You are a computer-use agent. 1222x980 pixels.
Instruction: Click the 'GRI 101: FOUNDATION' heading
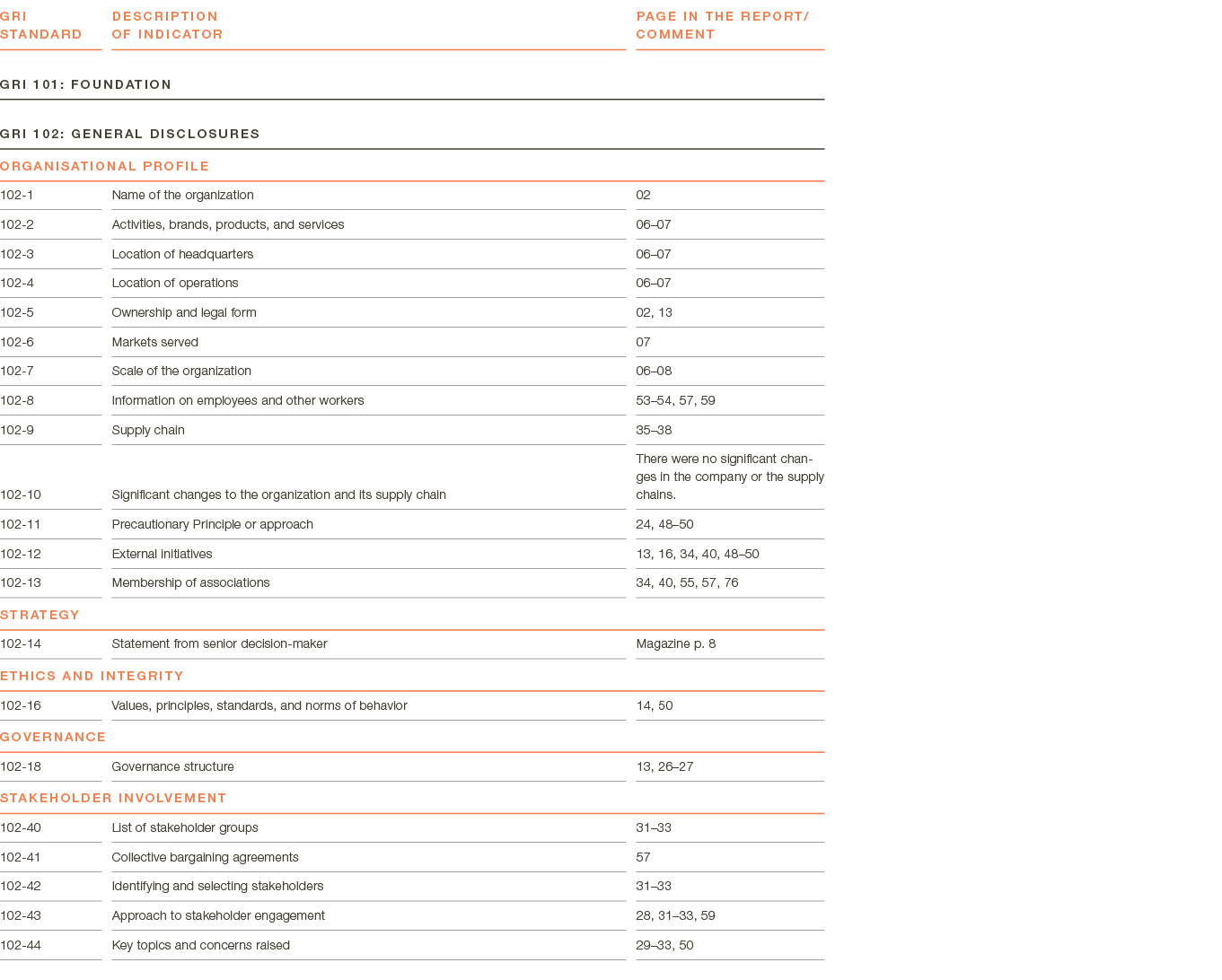tap(85, 84)
